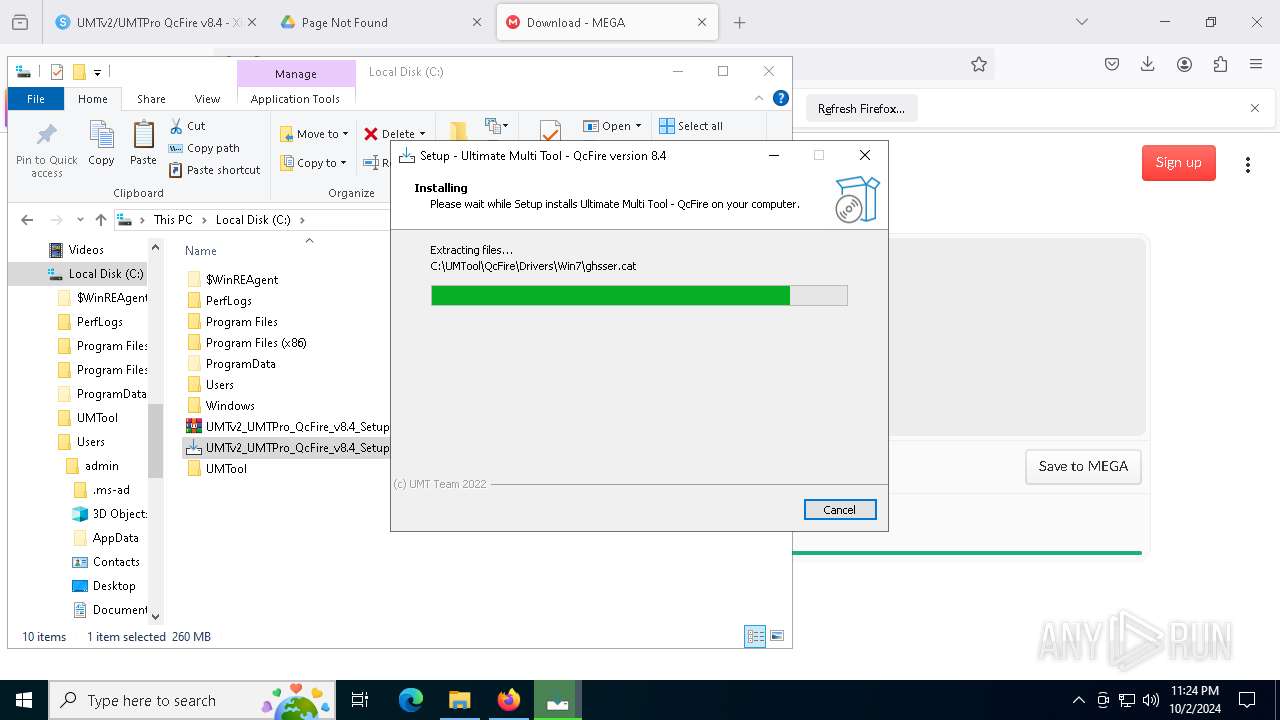Click Paste shortcut in the ribbon
1280x720 pixels.
[x=214, y=170]
